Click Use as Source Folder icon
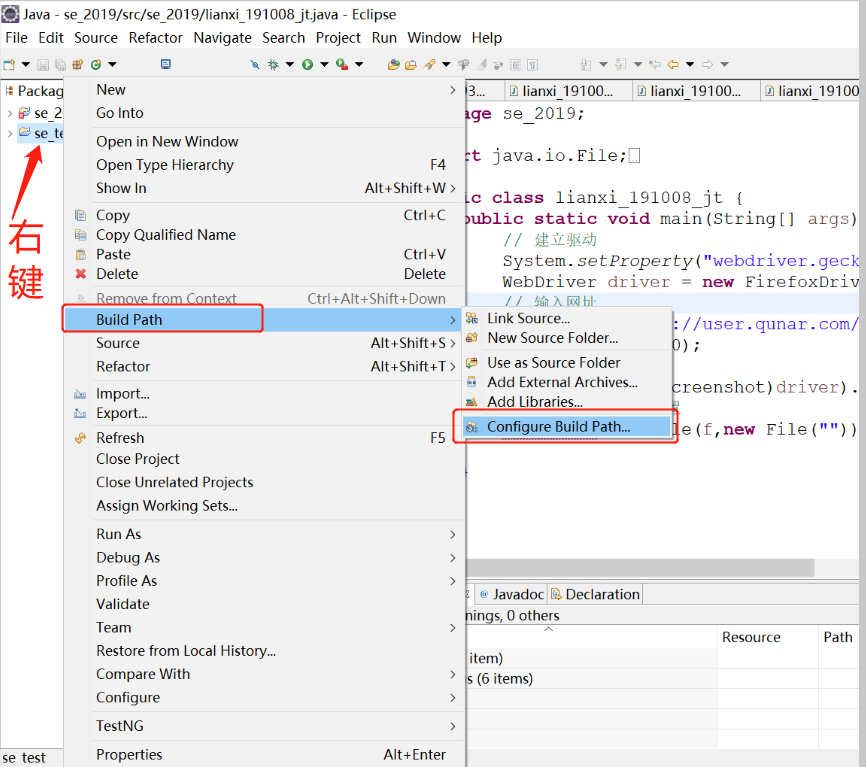The image size is (866, 767). [472, 363]
